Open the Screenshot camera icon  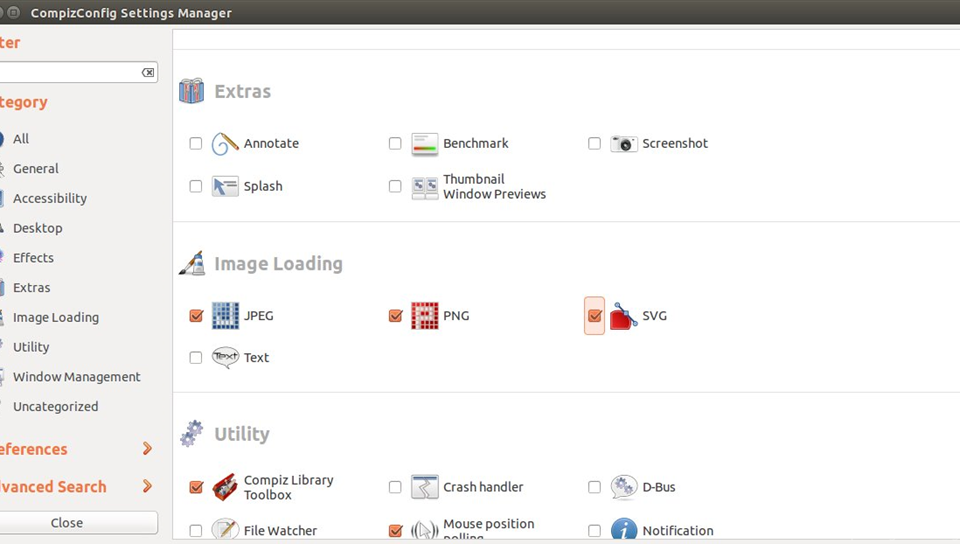(624, 144)
